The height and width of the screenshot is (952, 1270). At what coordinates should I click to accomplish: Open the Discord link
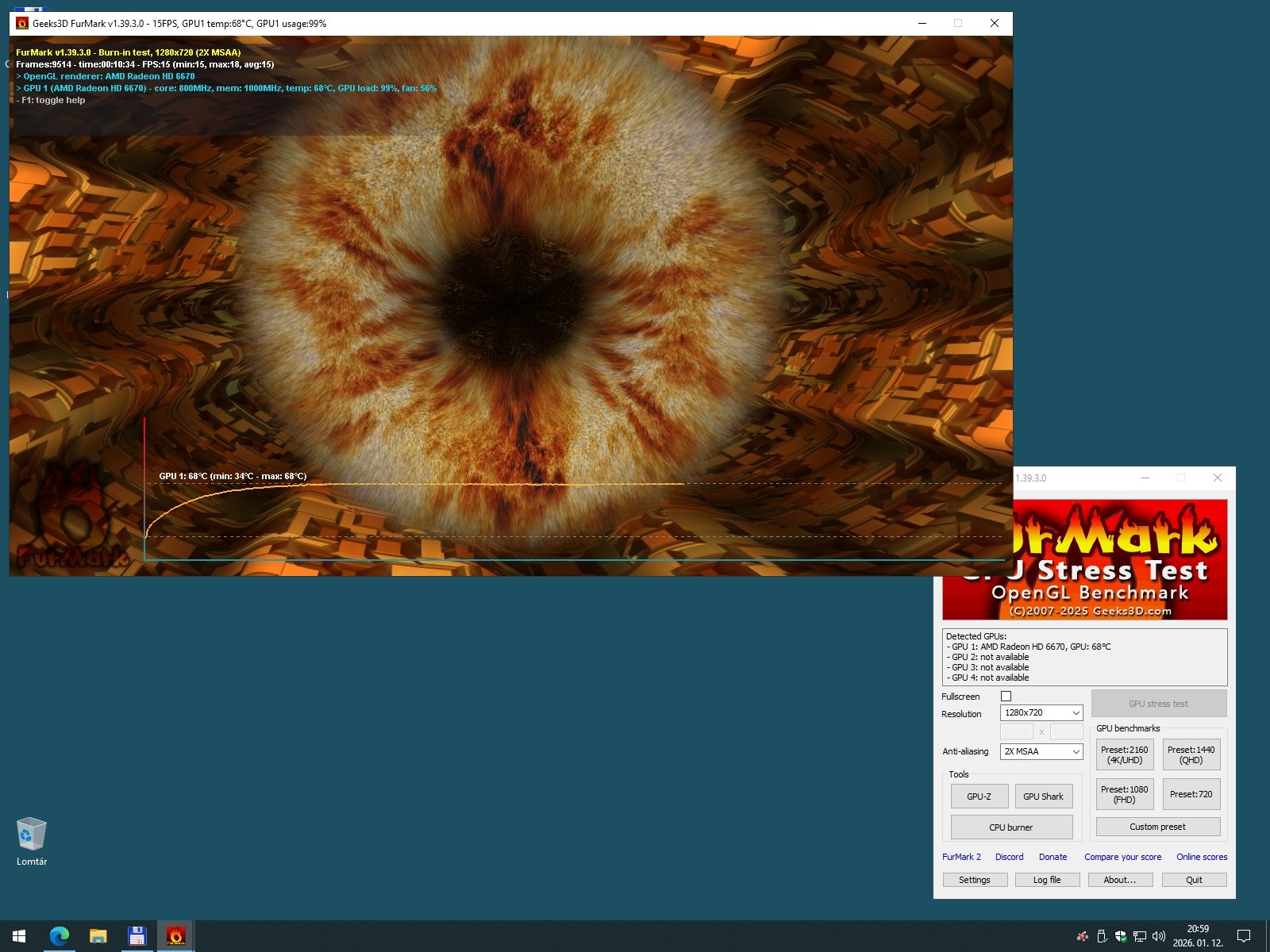(1010, 857)
